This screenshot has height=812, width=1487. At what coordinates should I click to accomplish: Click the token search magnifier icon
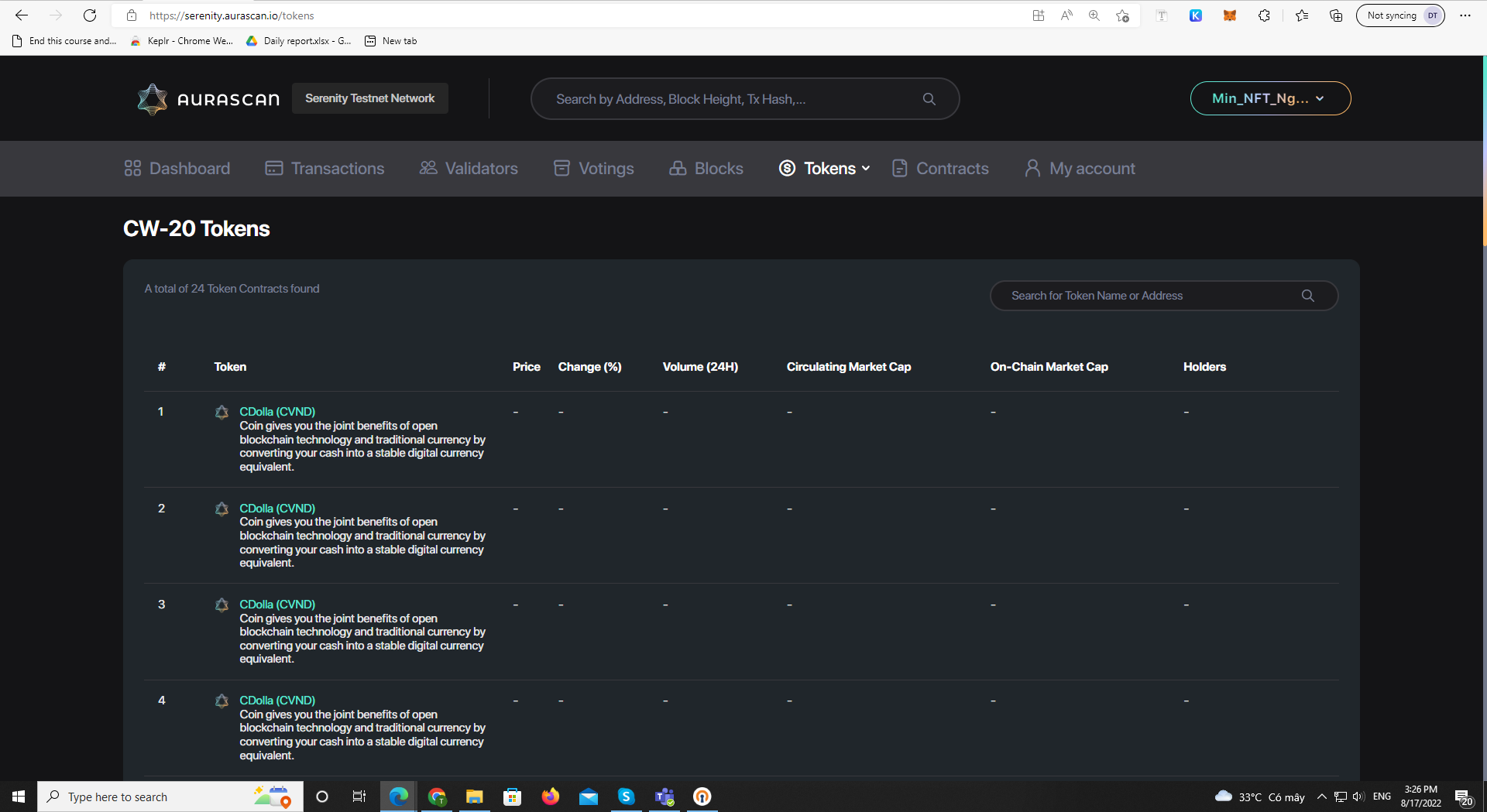click(x=1308, y=296)
